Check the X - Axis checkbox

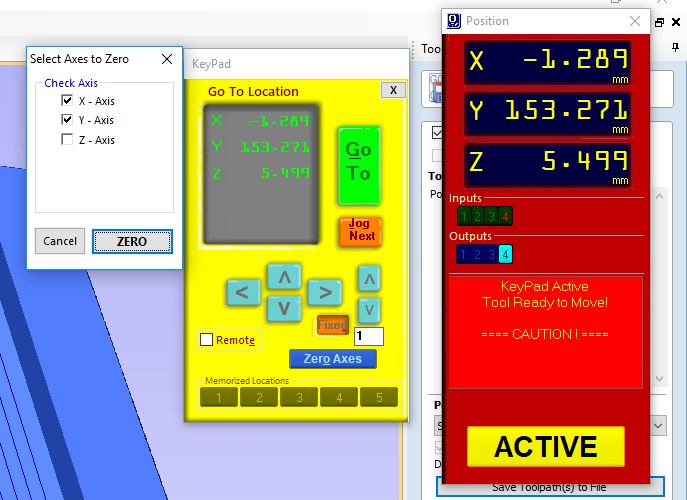67,100
